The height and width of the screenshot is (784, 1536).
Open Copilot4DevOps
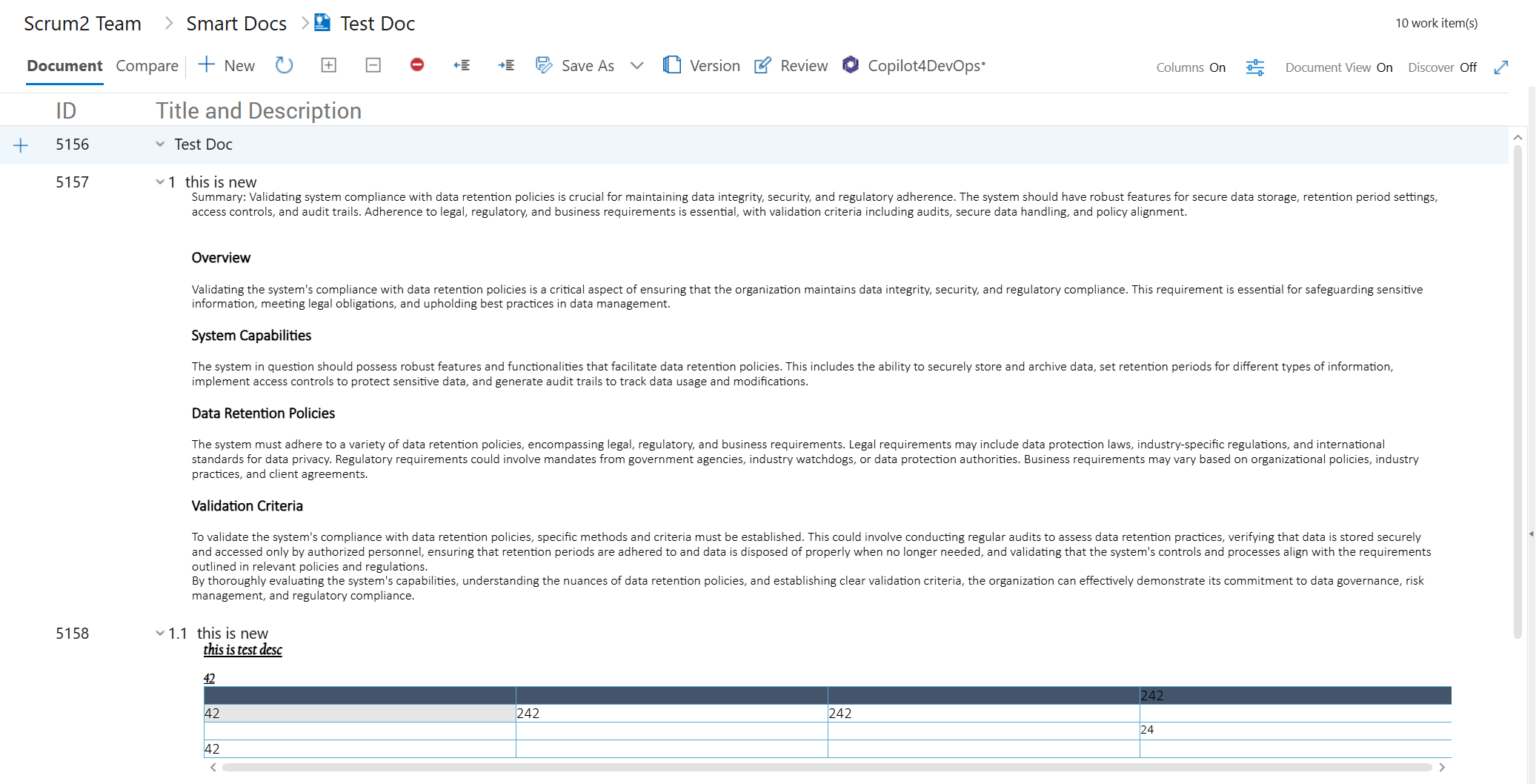click(915, 64)
